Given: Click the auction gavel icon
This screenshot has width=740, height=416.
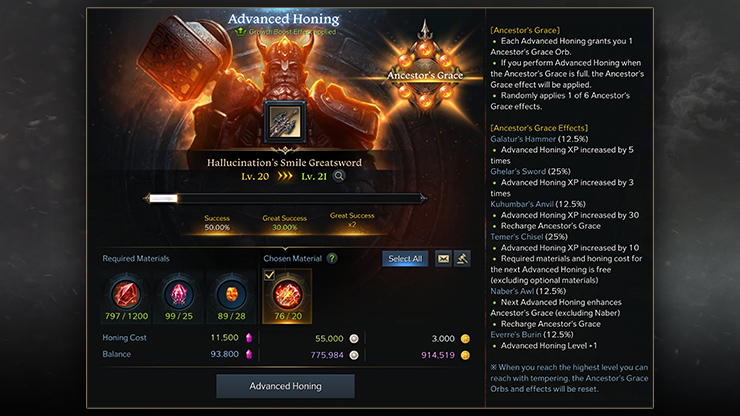Looking at the screenshot, I should tap(462, 259).
